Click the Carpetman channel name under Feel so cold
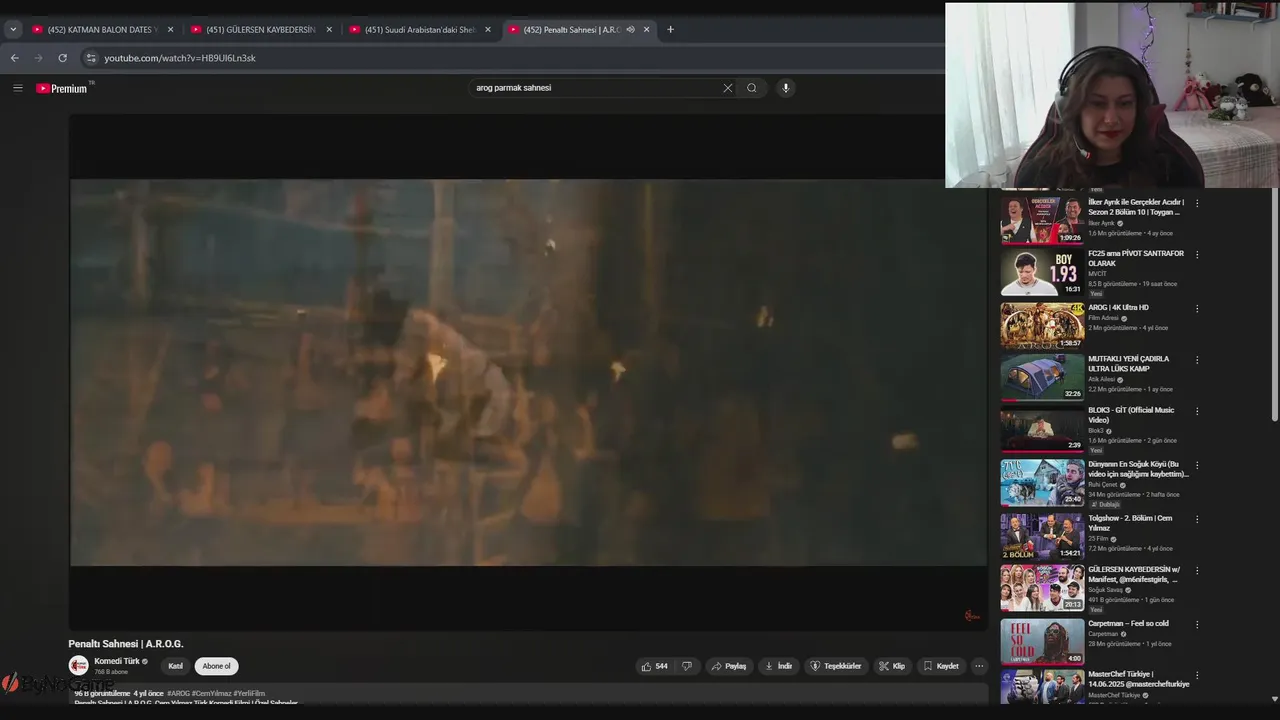Image resolution: width=1280 pixels, height=720 pixels. point(1103,634)
